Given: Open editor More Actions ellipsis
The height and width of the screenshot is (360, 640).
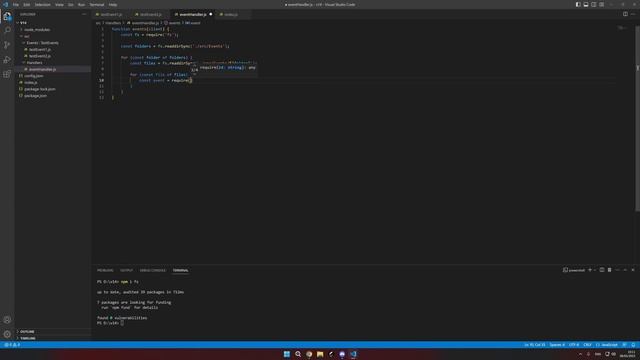Looking at the screenshot, I should click(x=633, y=14).
